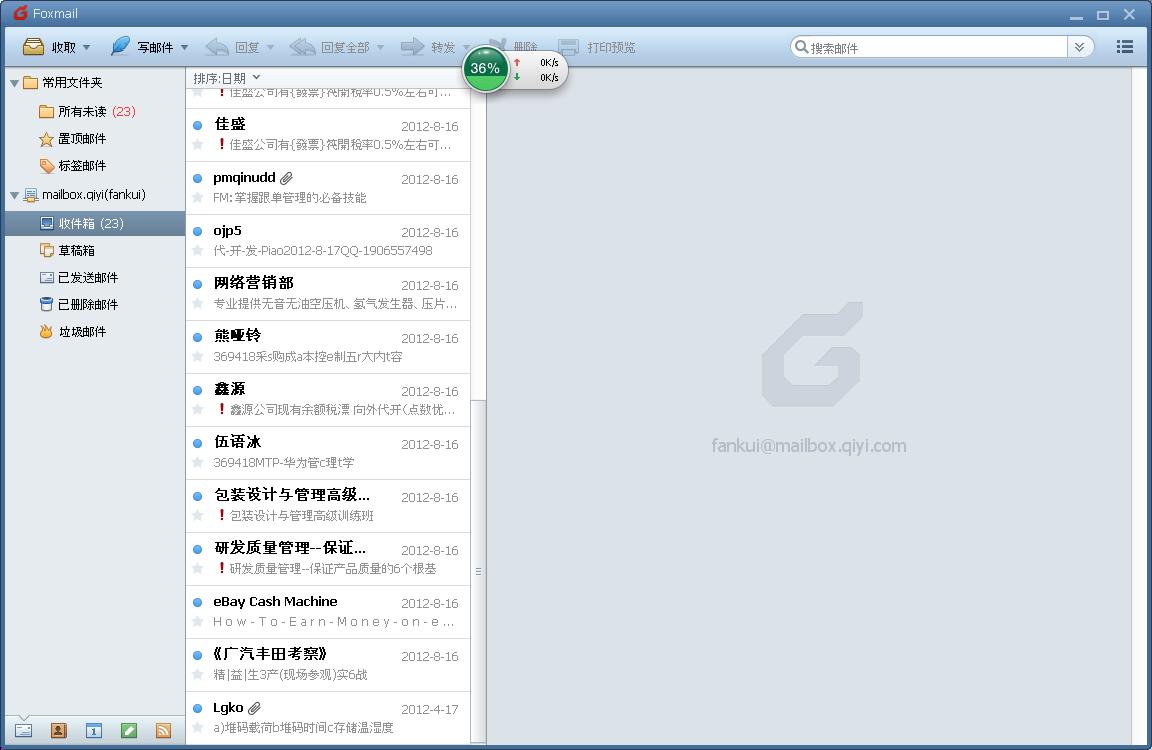Open mail with subject 代-开-发-Piao2012-8-17QQ-1906557498
The width and height of the screenshot is (1152, 750).
coord(328,241)
